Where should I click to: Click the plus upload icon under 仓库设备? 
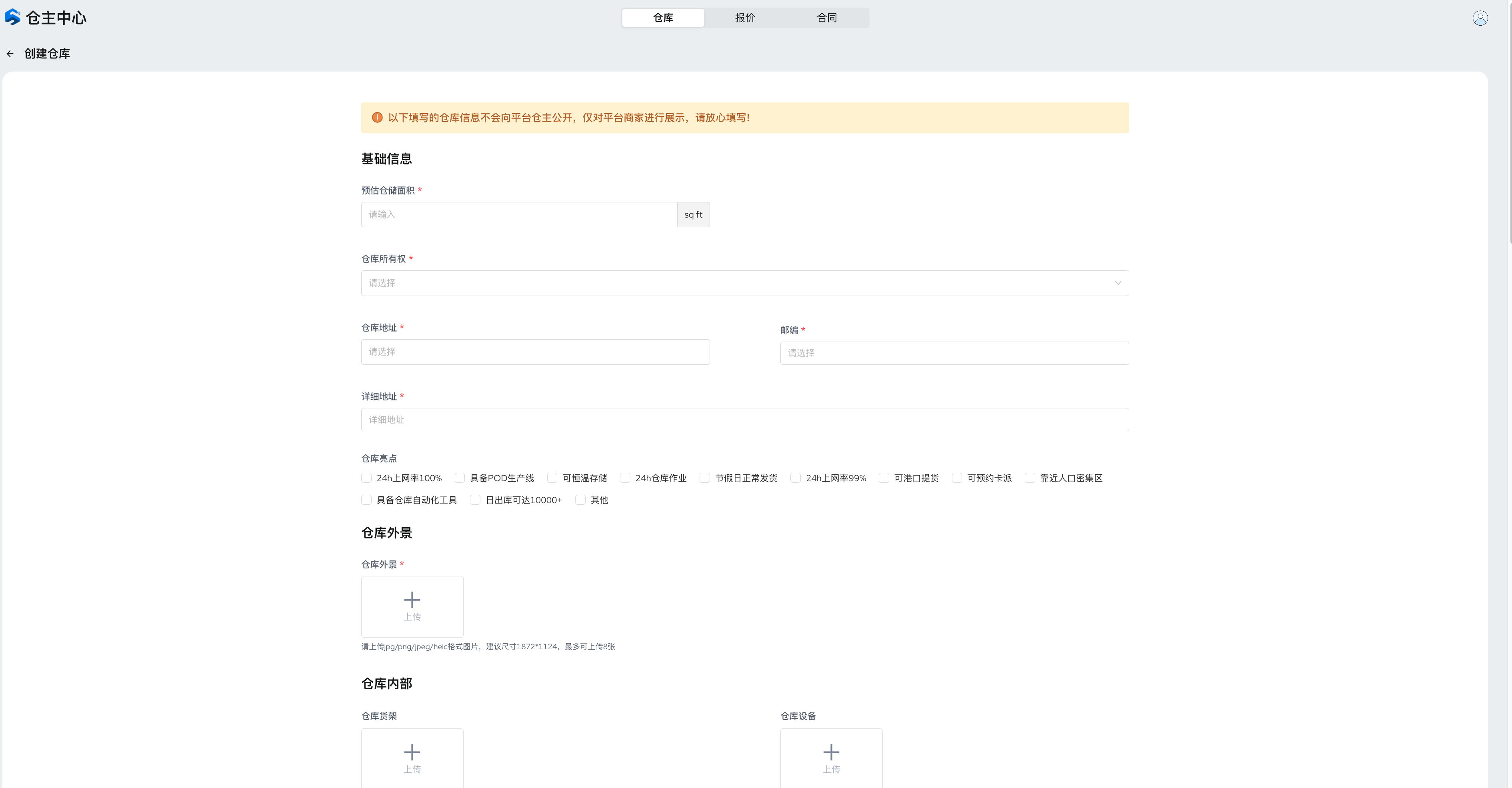[x=831, y=752]
